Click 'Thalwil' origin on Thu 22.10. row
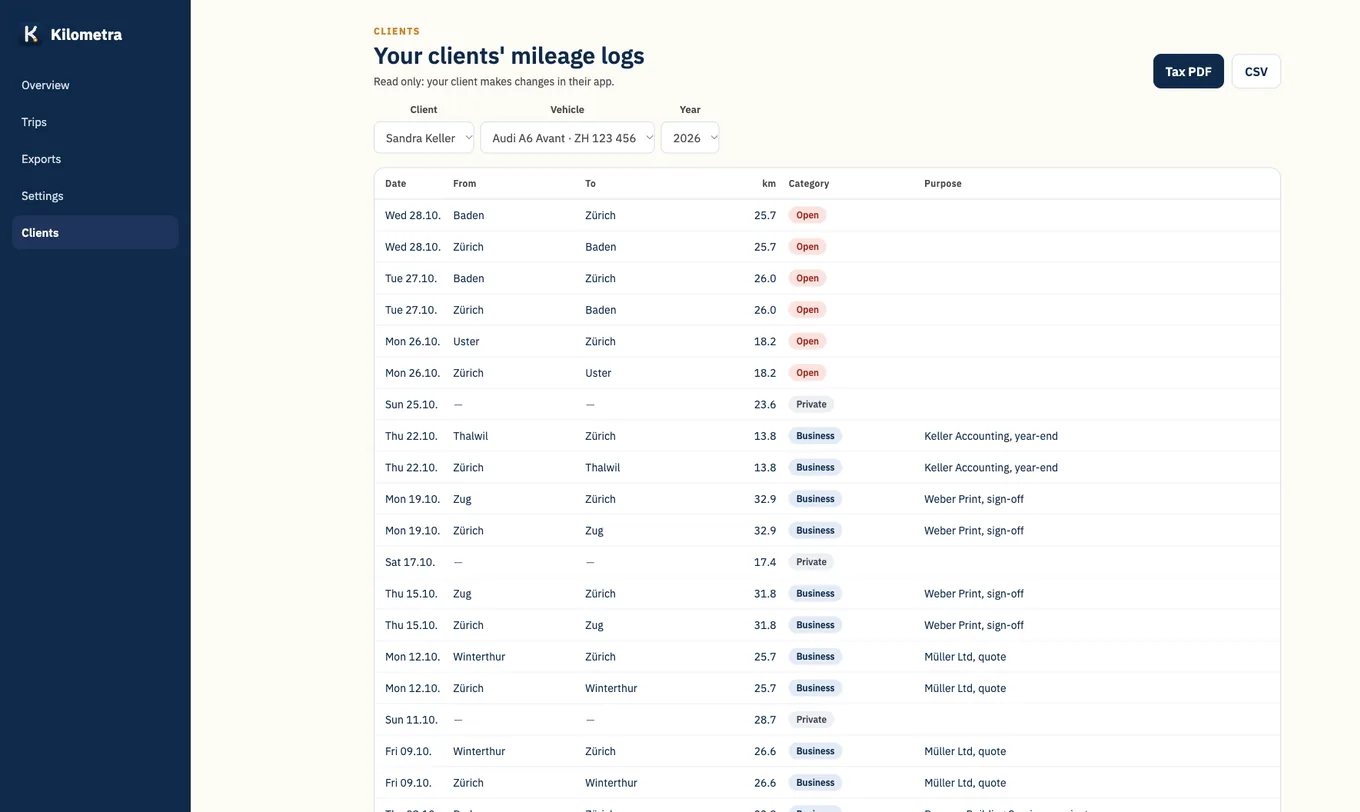 [470, 436]
